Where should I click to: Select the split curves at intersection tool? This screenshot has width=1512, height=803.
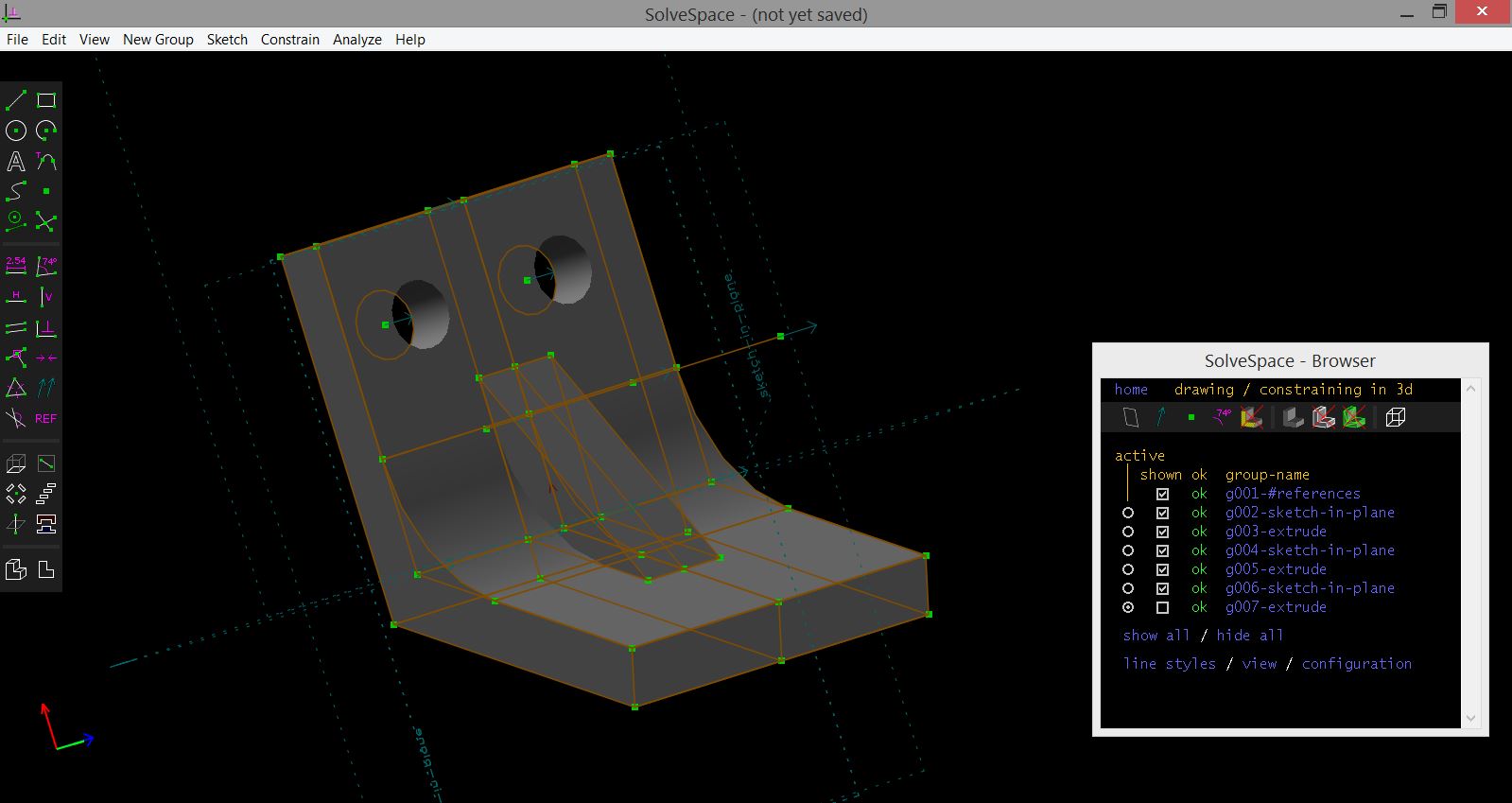(x=46, y=221)
